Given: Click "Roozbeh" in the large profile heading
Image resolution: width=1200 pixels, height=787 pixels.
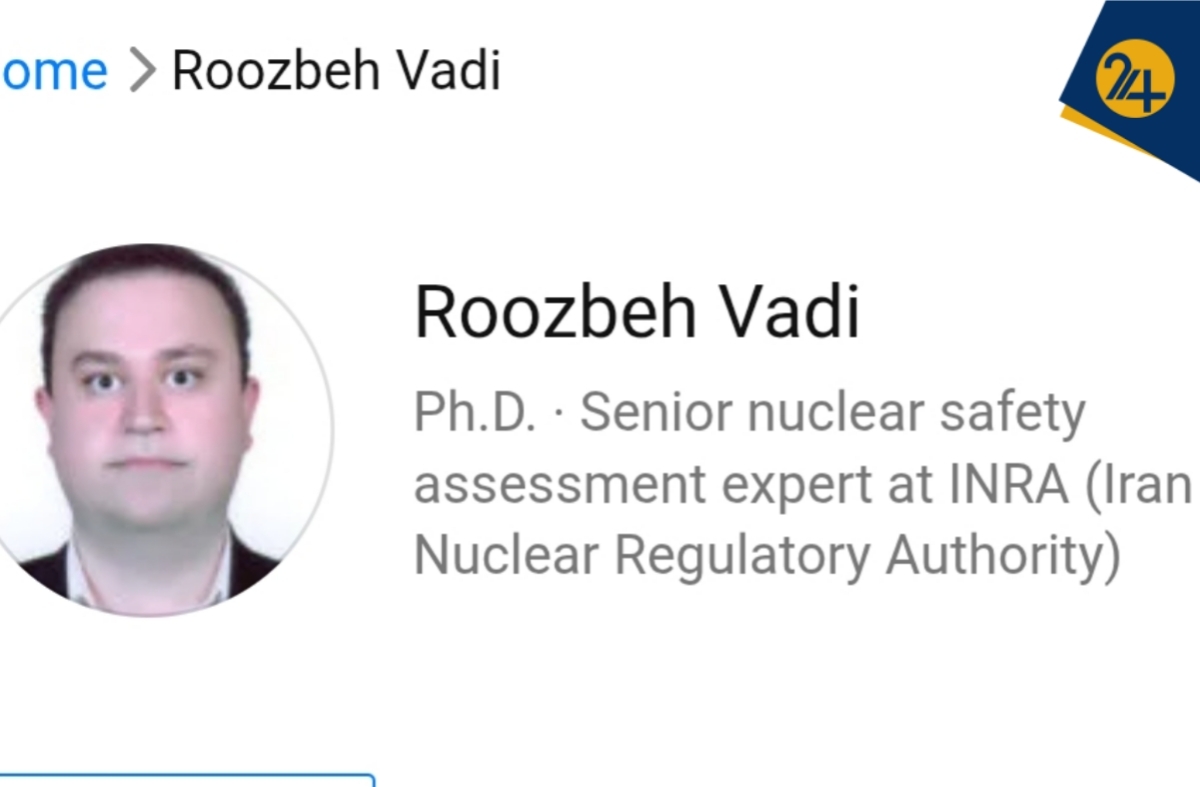Looking at the screenshot, I should tap(555, 312).
